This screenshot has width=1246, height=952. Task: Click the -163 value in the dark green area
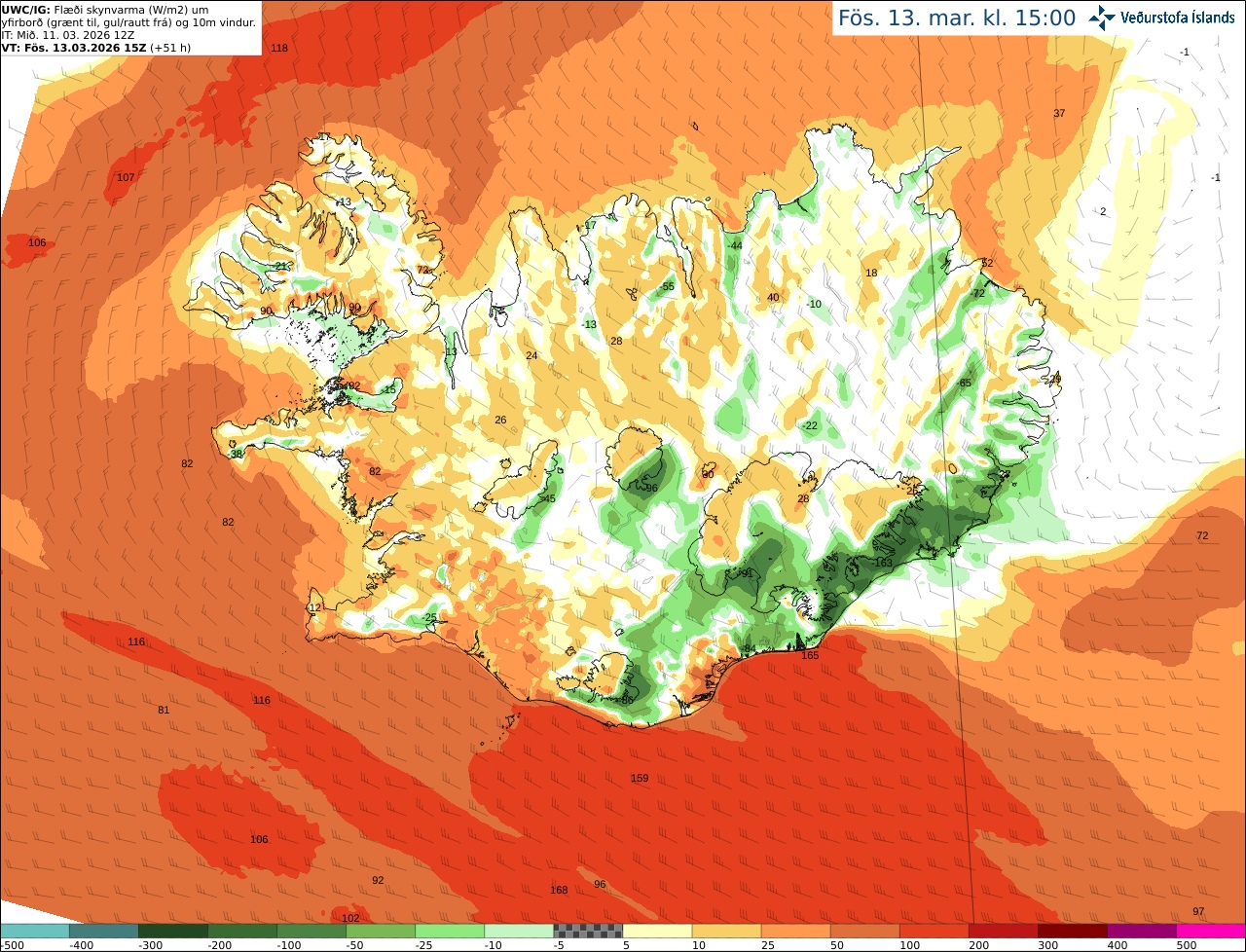[881, 563]
